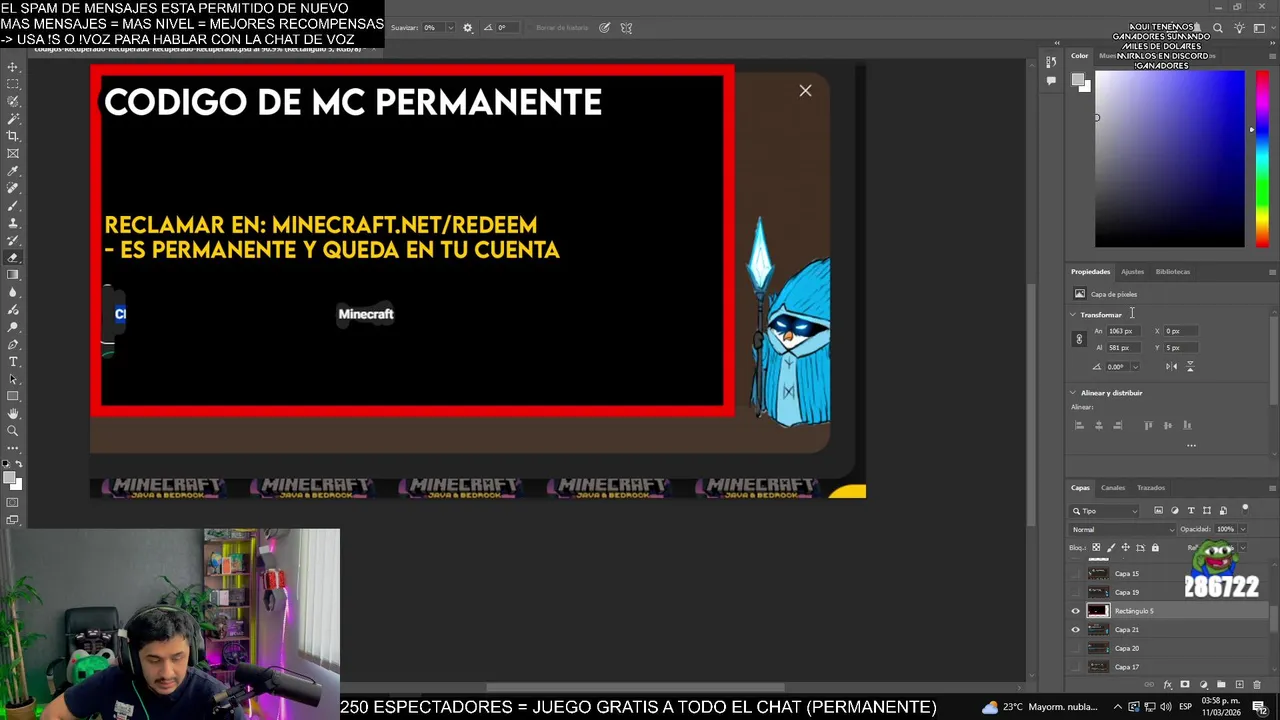The width and height of the screenshot is (1280, 720).
Task: Show the Capa 15 layer
Action: [1076, 574]
